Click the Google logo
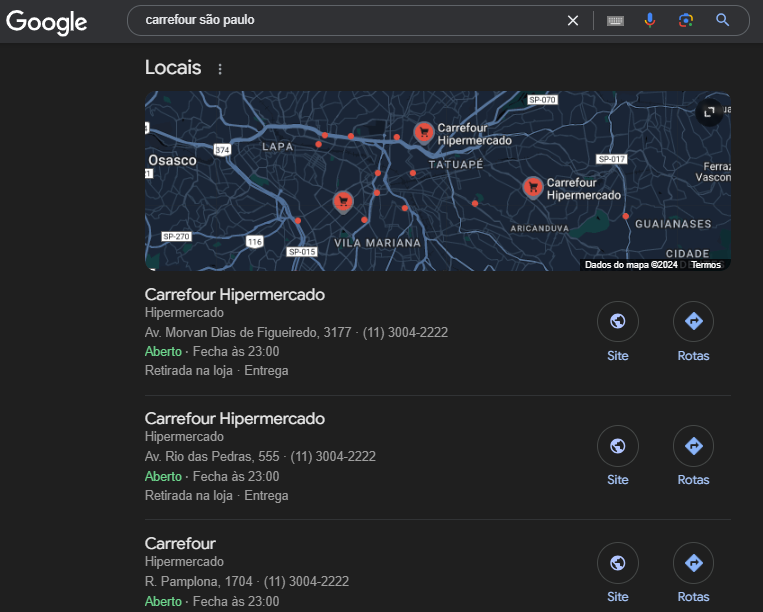This screenshot has width=763, height=612. pos(47,22)
